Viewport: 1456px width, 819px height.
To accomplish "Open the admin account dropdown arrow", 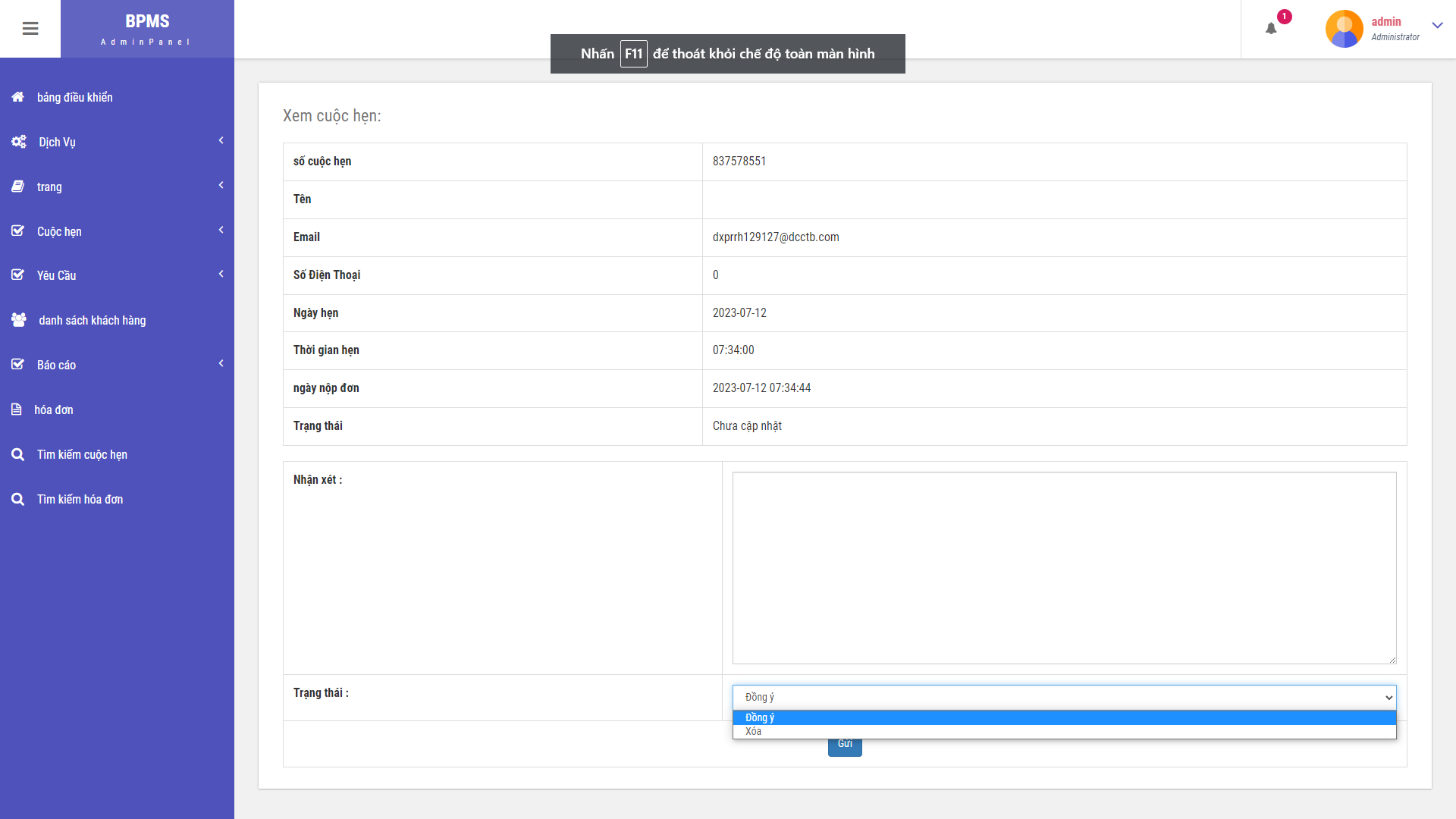I will pyautogui.click(x=1437, y=25).
